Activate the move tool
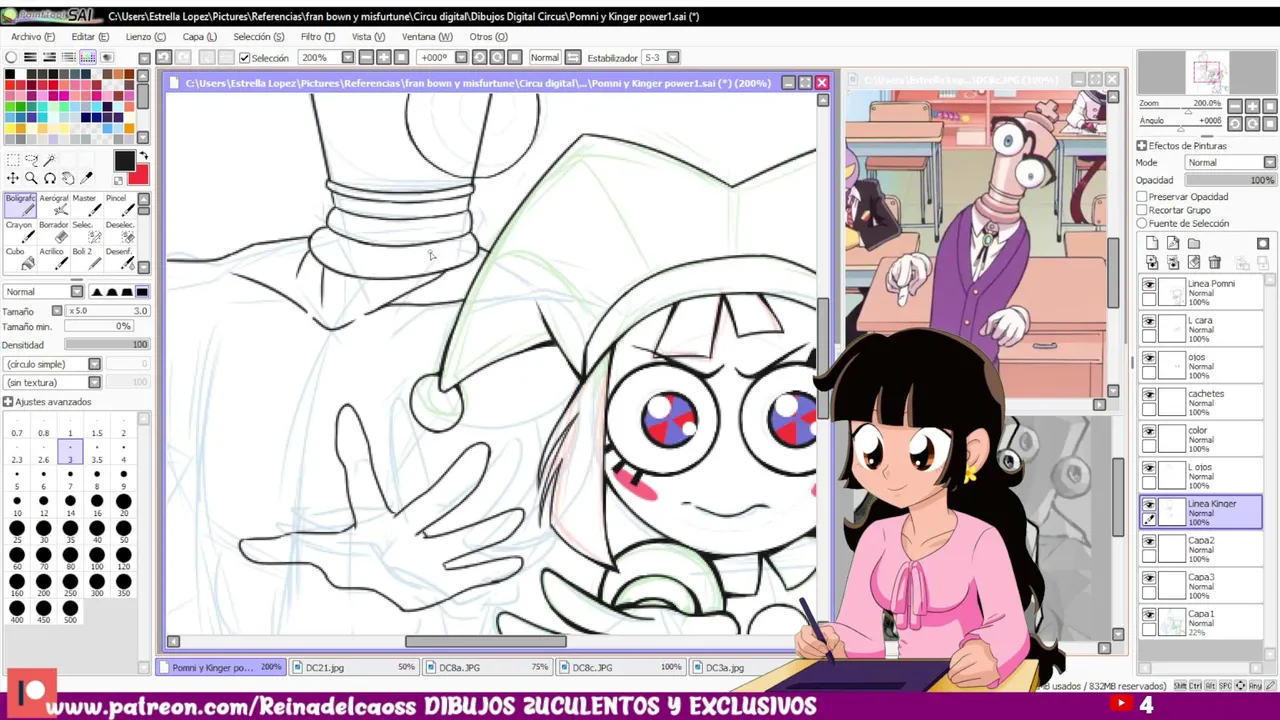This screenshot has height=720, width=1280. tap(13, 178)
